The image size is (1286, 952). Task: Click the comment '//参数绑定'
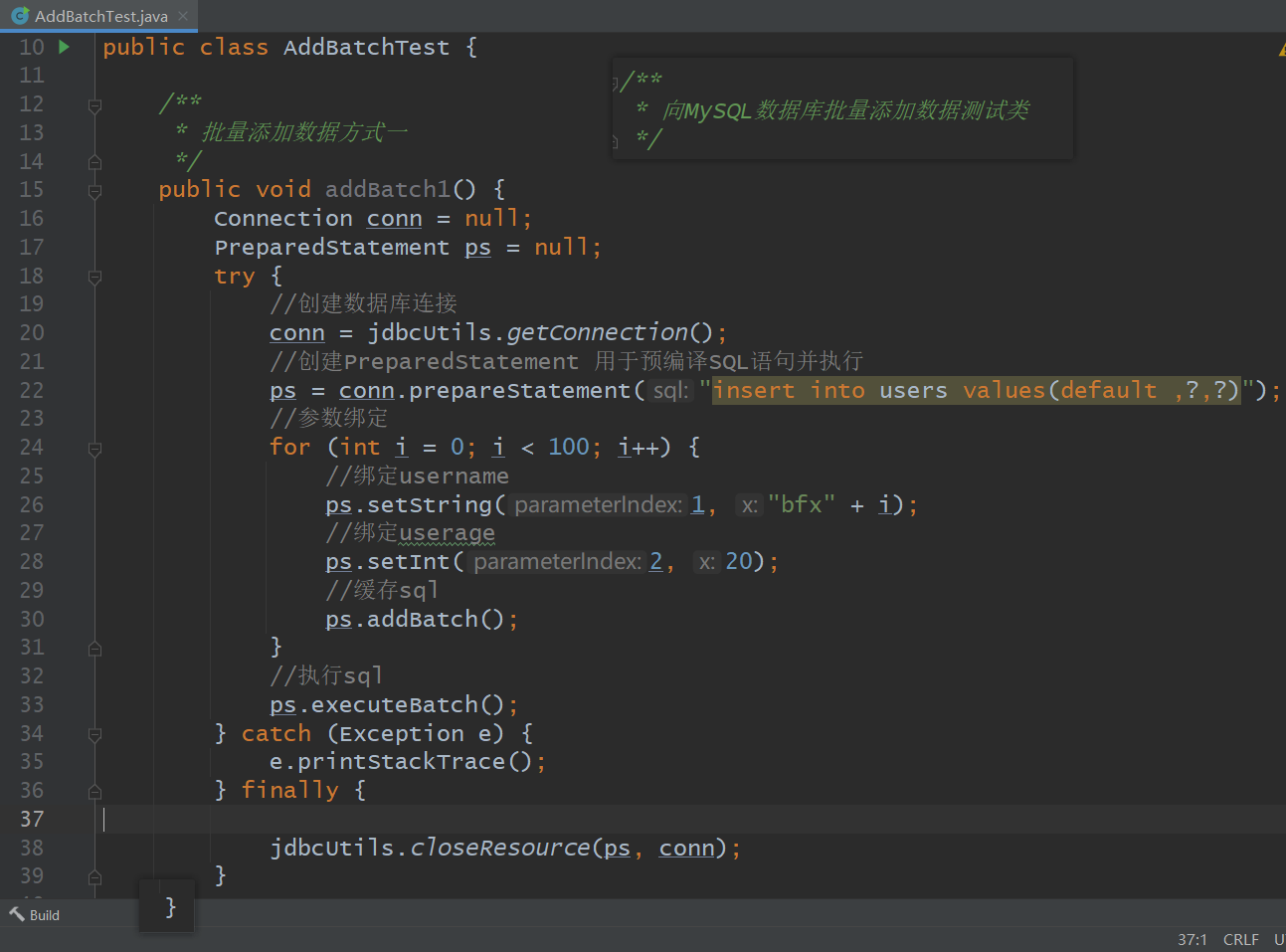pos(329,419)
